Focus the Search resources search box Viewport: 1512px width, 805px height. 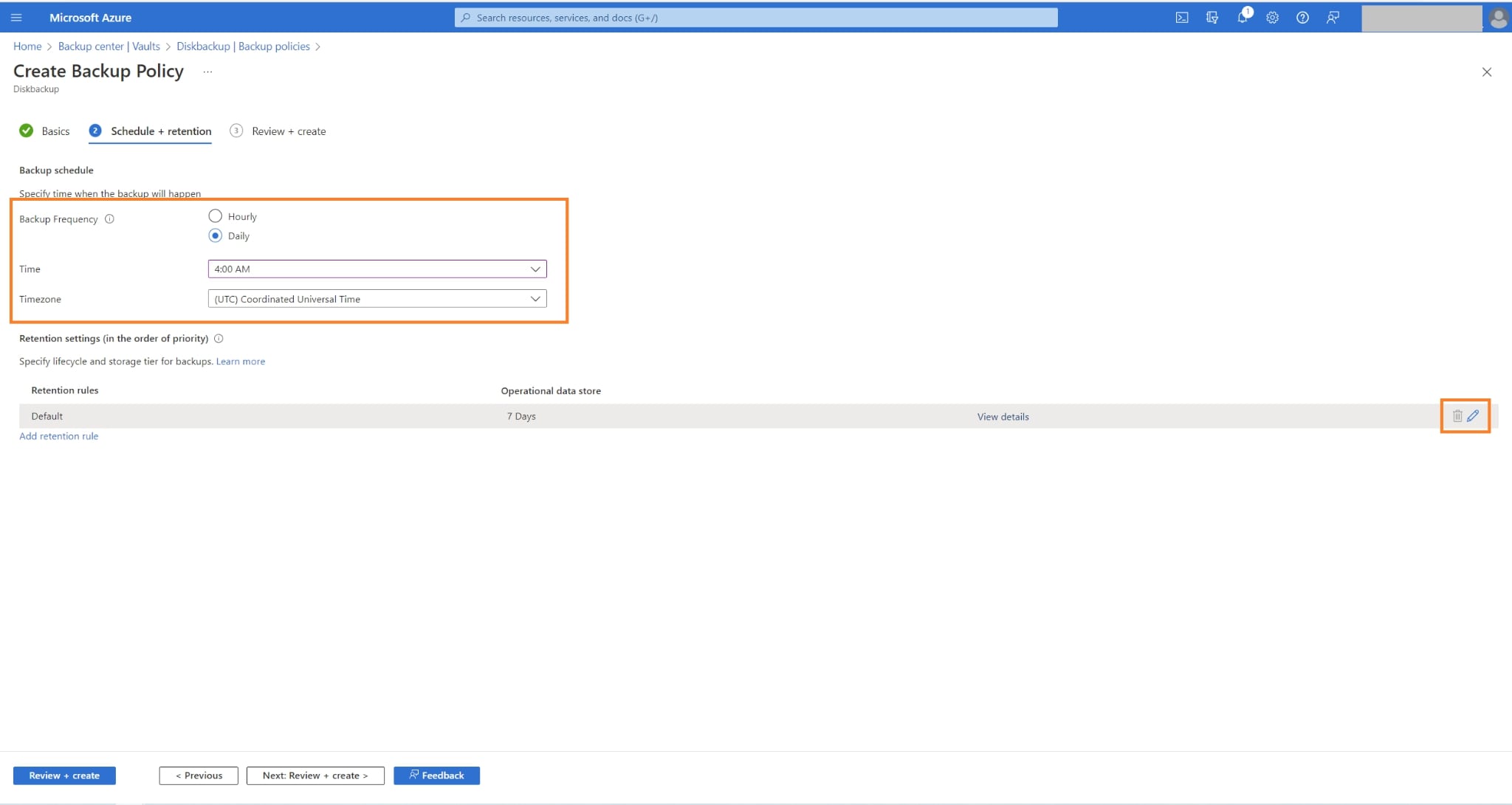756,18
